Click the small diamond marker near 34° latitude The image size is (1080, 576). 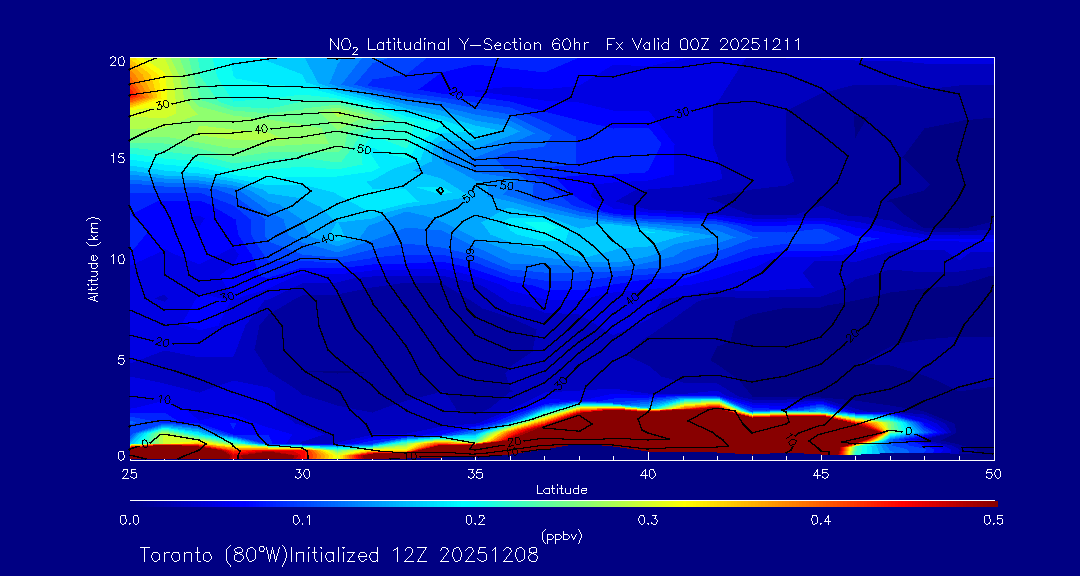[440, 190]
